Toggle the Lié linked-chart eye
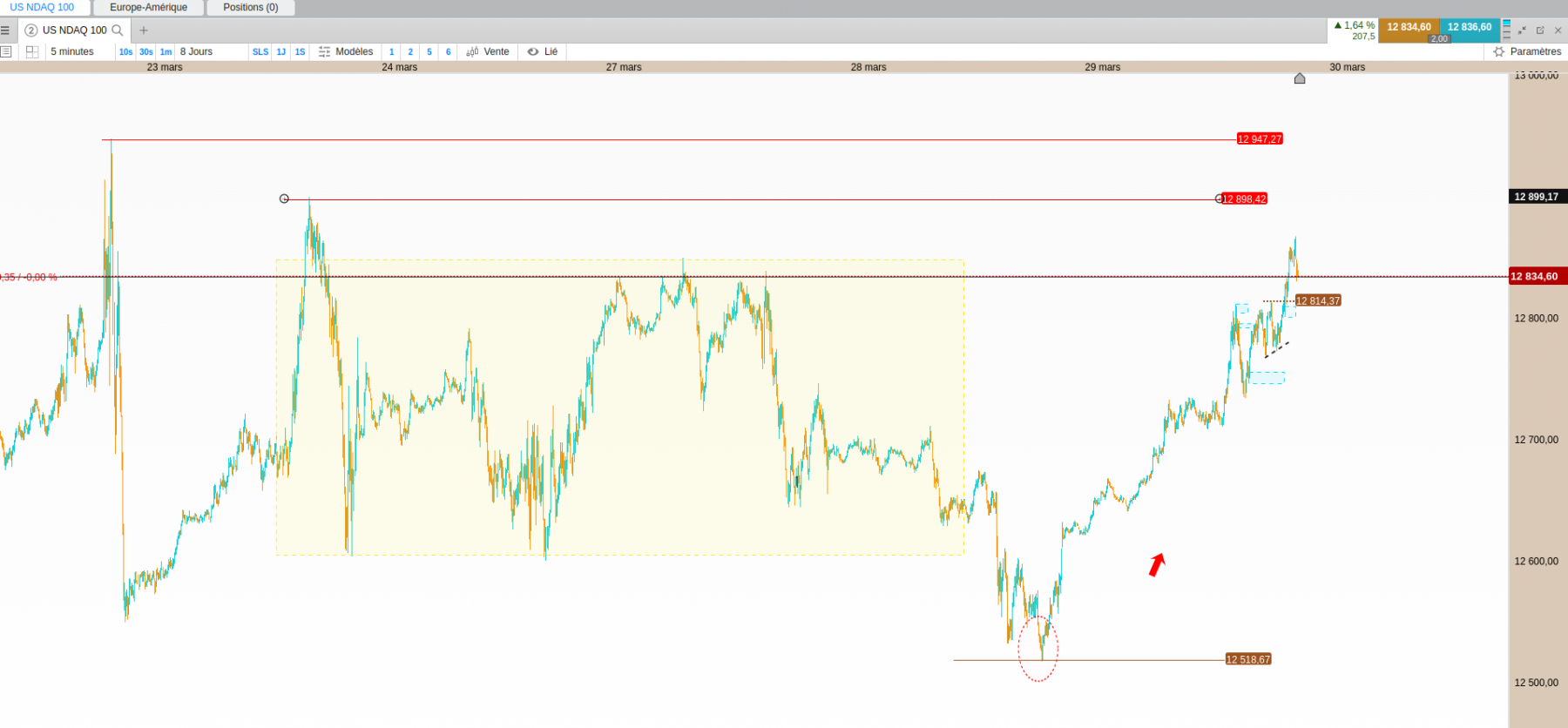This screenshot has width=1568, height=728. [543, 52]
